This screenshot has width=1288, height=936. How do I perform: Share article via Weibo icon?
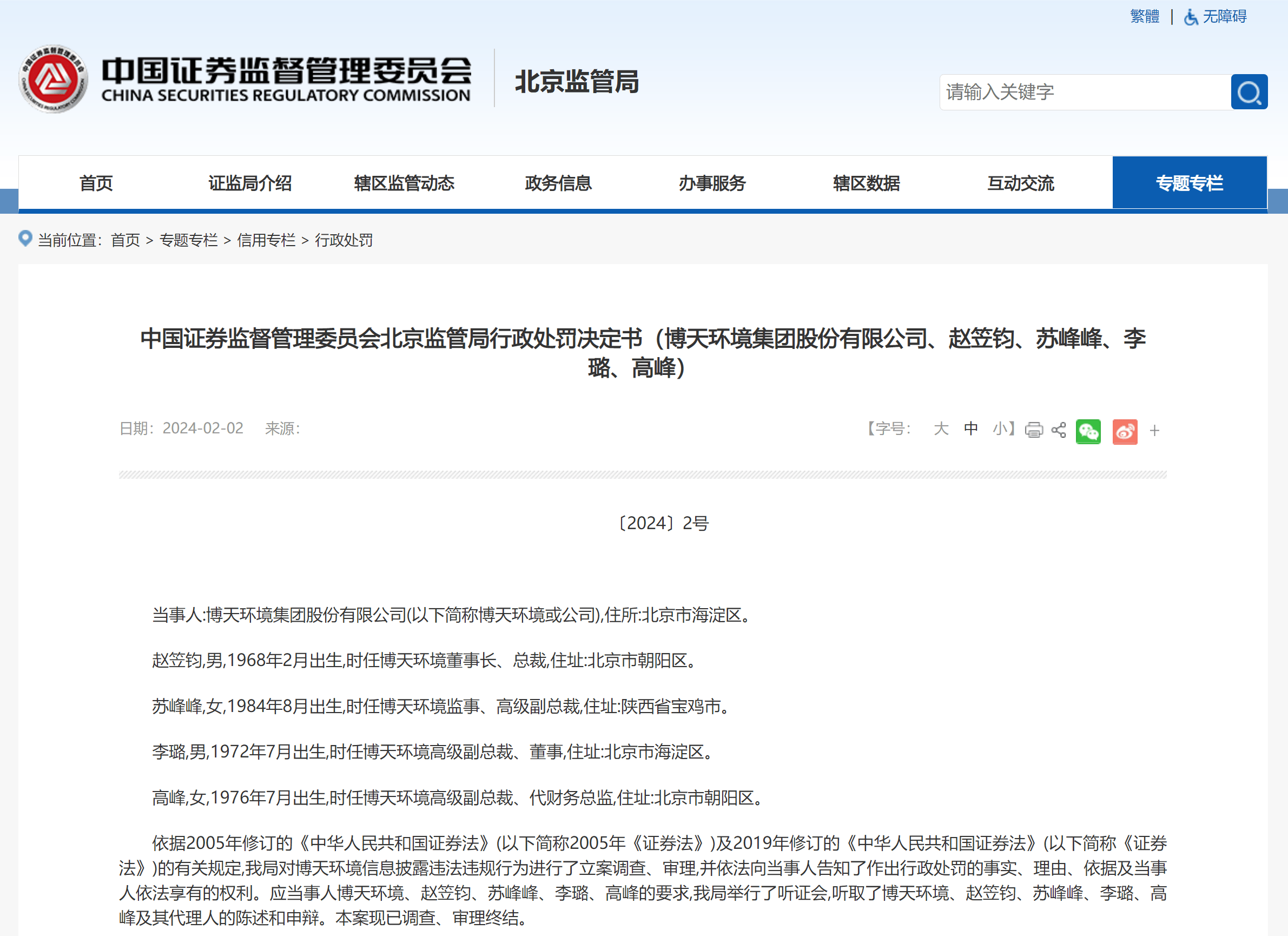click(1125, 432)
